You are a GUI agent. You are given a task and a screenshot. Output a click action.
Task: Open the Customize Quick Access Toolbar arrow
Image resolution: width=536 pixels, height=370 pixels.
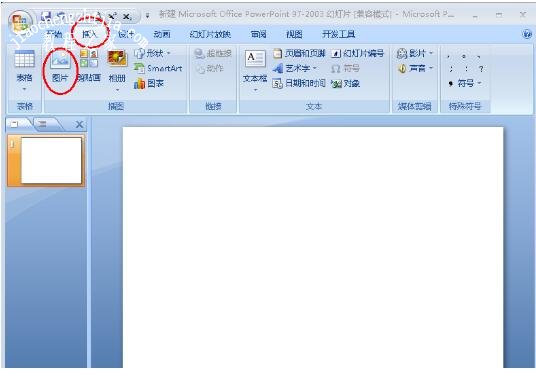click(x=147, y=16)
